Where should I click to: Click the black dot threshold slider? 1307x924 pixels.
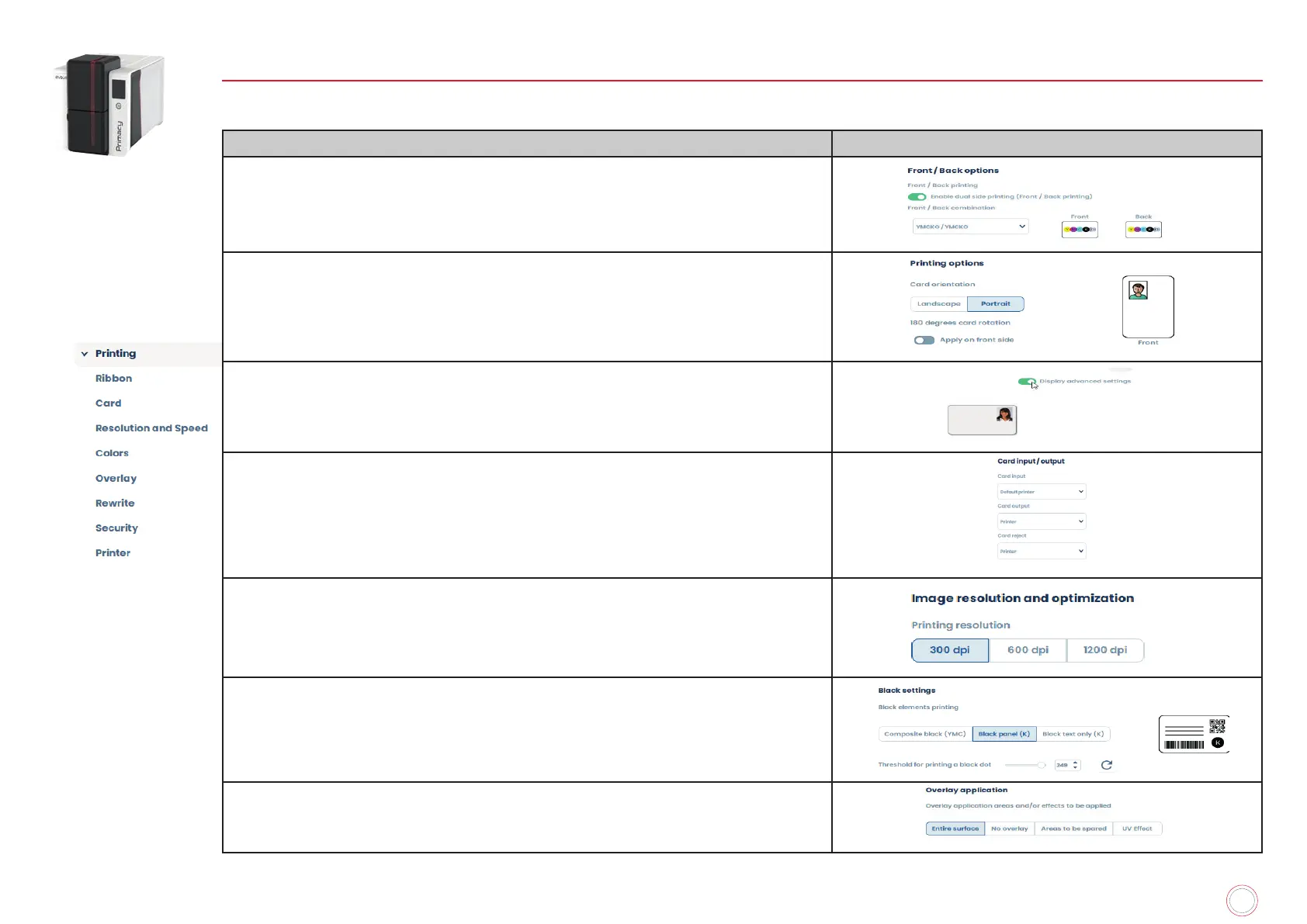tap(1025, 765)
